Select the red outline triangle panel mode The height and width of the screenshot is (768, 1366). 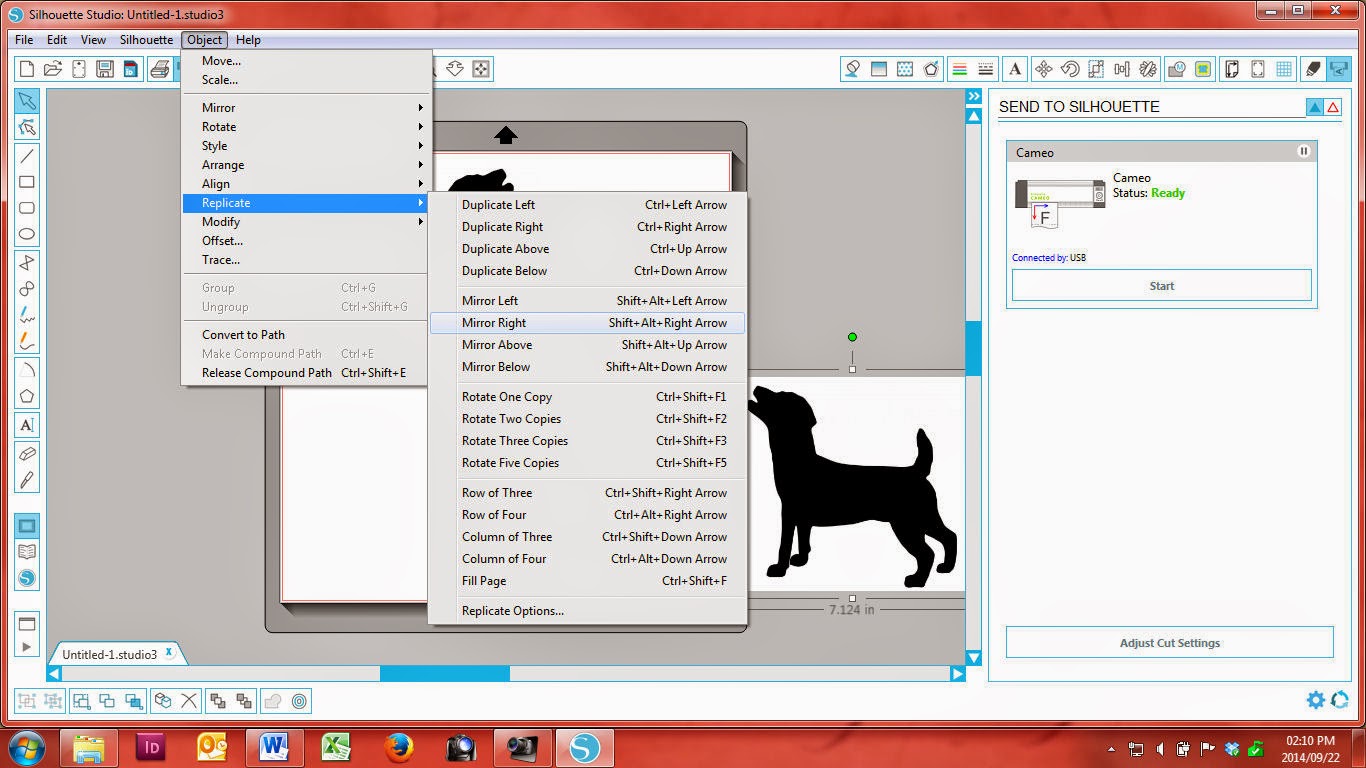click(x=1333, y=107)
